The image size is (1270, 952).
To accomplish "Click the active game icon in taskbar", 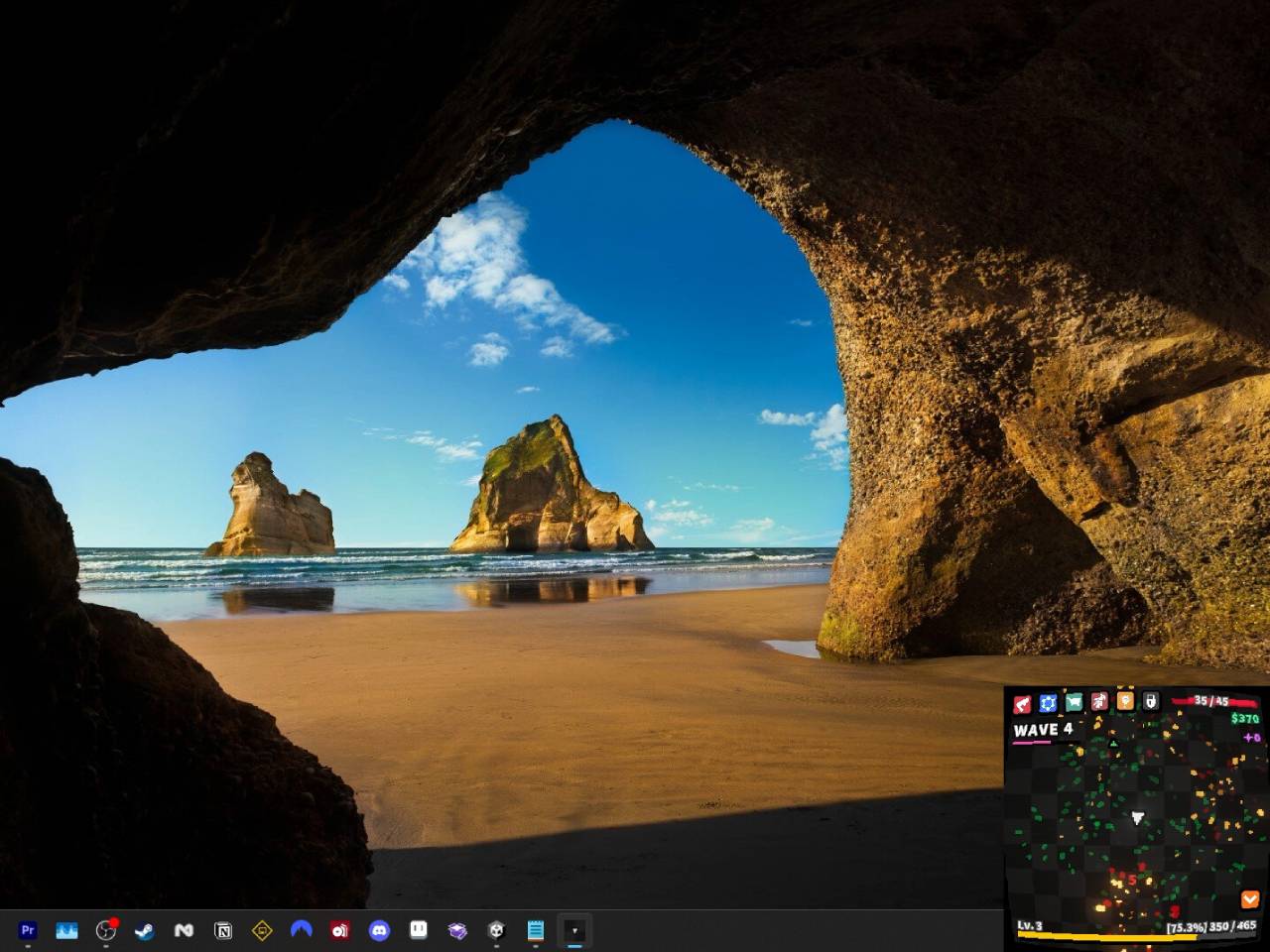I will click(x=574, y=930).
